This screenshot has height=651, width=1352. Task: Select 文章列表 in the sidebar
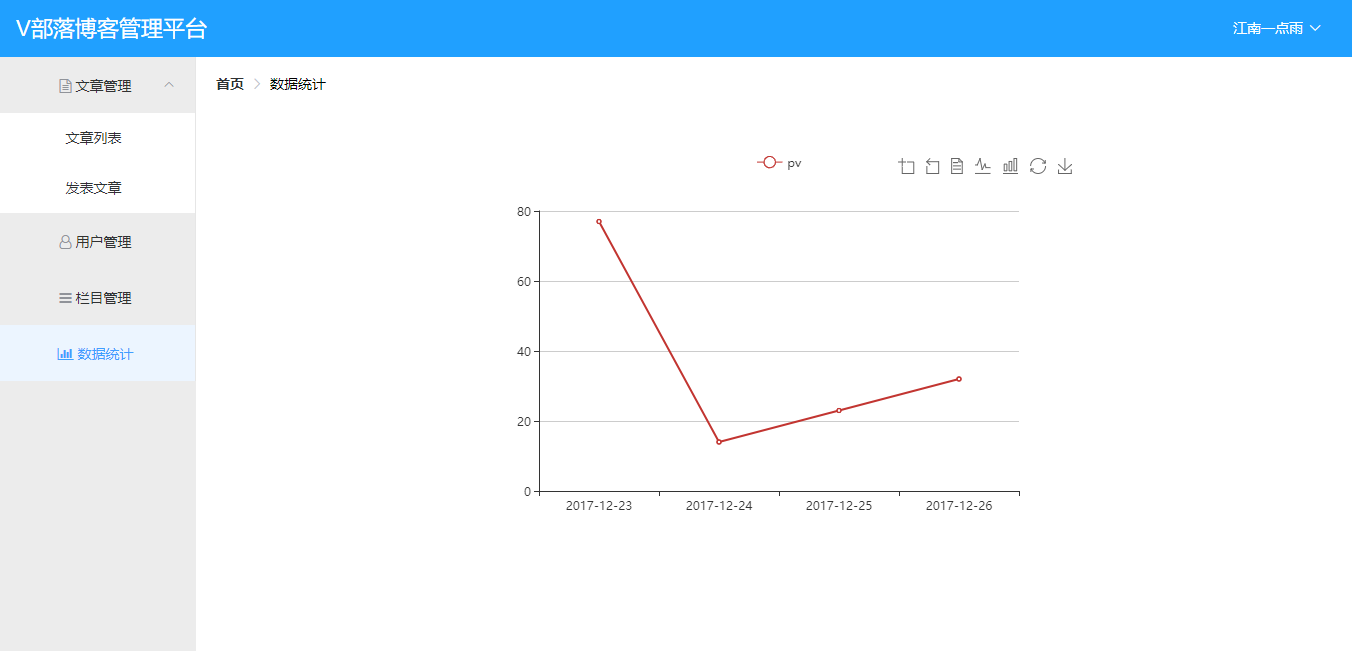[x=94, y=138]
